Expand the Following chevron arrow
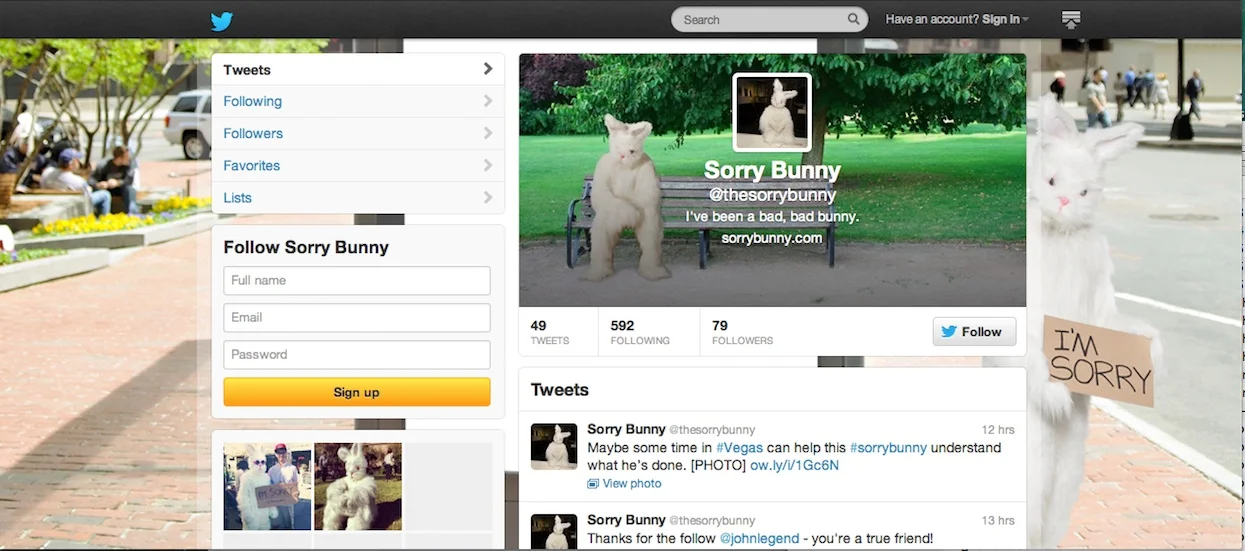The width and height of the screenshot is (1245, 551). point(488,101)
